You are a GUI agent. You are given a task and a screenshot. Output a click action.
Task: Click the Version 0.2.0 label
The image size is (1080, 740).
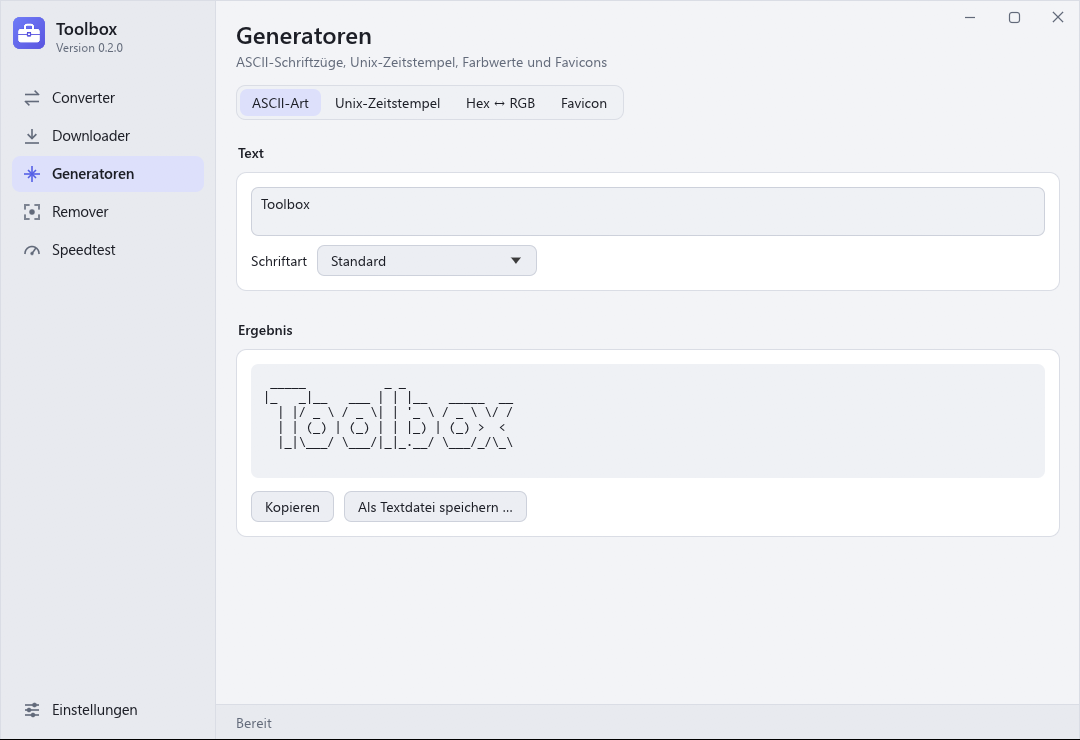(x=89, y=48)
